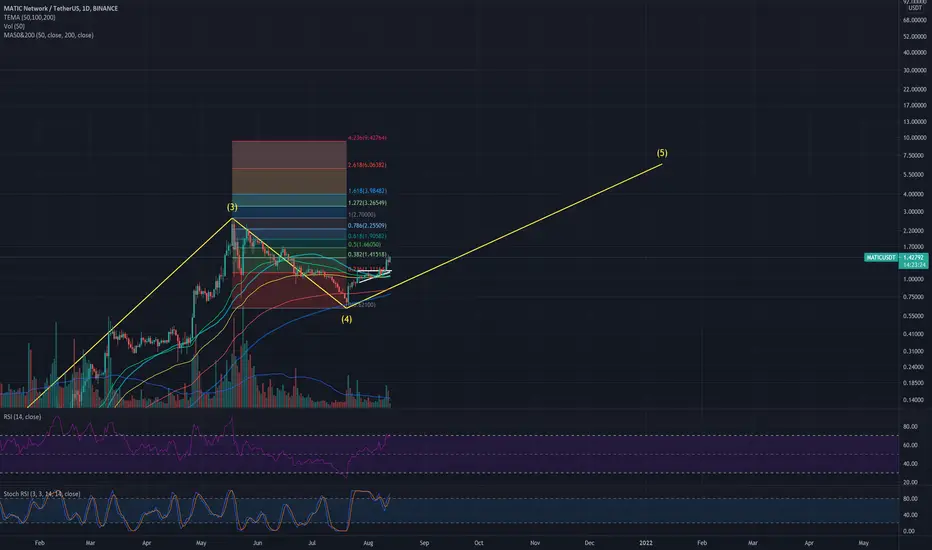Select the RSI (14, close) pane label

[x=22, y=417]
